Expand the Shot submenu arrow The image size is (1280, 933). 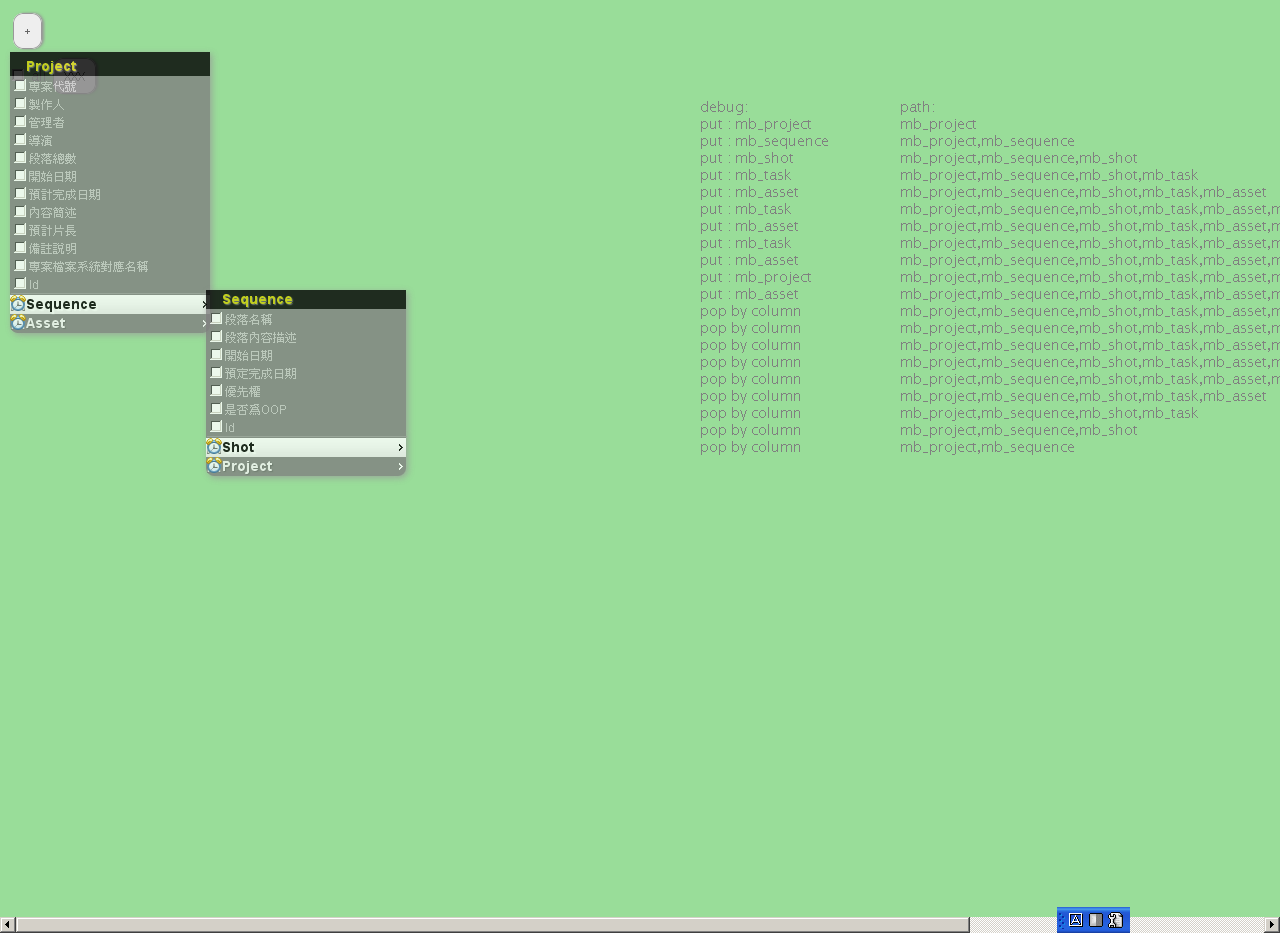coord(400,447)
